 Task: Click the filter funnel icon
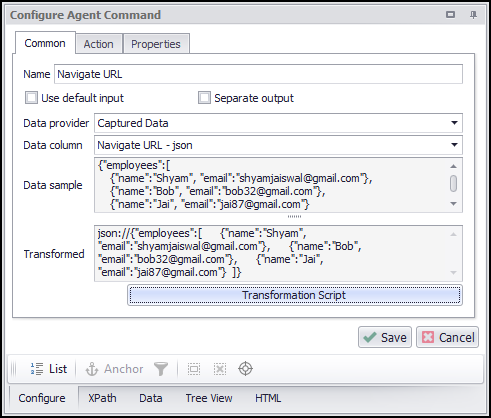pos(161,369)
